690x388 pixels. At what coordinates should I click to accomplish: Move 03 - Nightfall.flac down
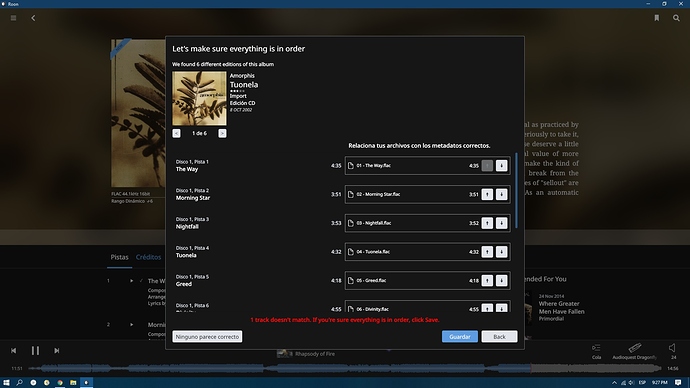click(x=501, y=223)
